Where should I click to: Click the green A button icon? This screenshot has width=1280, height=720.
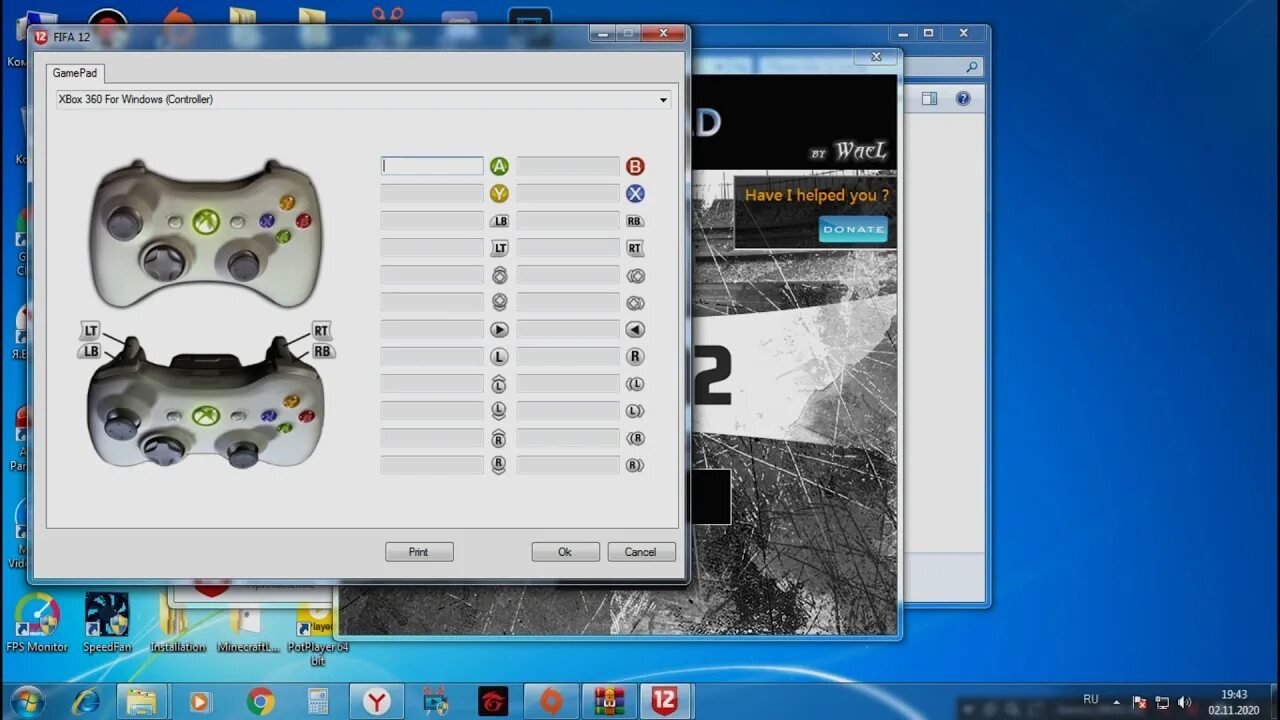pos(499,166)
